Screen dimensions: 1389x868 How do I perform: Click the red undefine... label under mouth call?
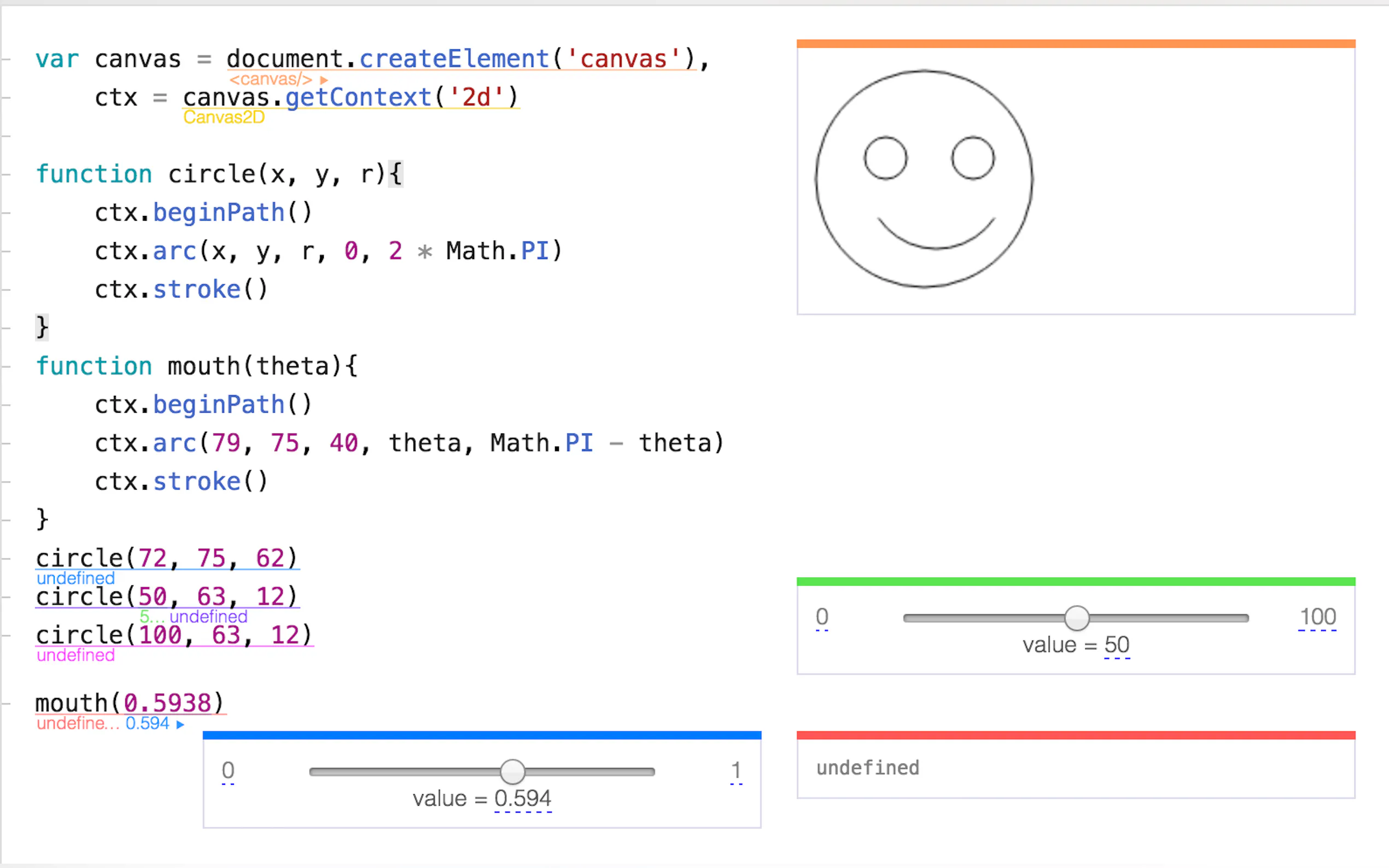pyautogui.click(x=78, y=723)
